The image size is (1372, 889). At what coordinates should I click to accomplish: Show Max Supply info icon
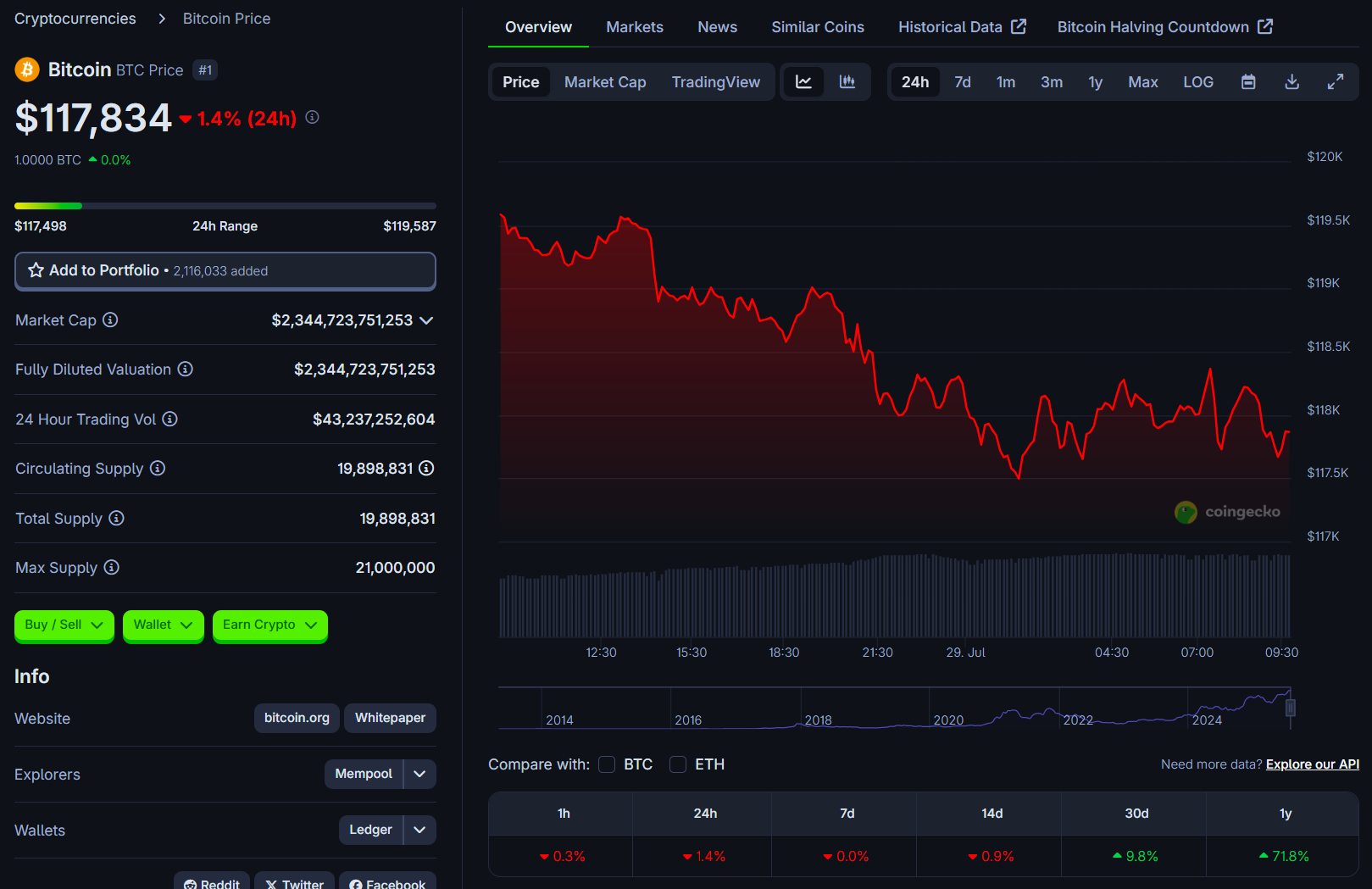(112, 567)
